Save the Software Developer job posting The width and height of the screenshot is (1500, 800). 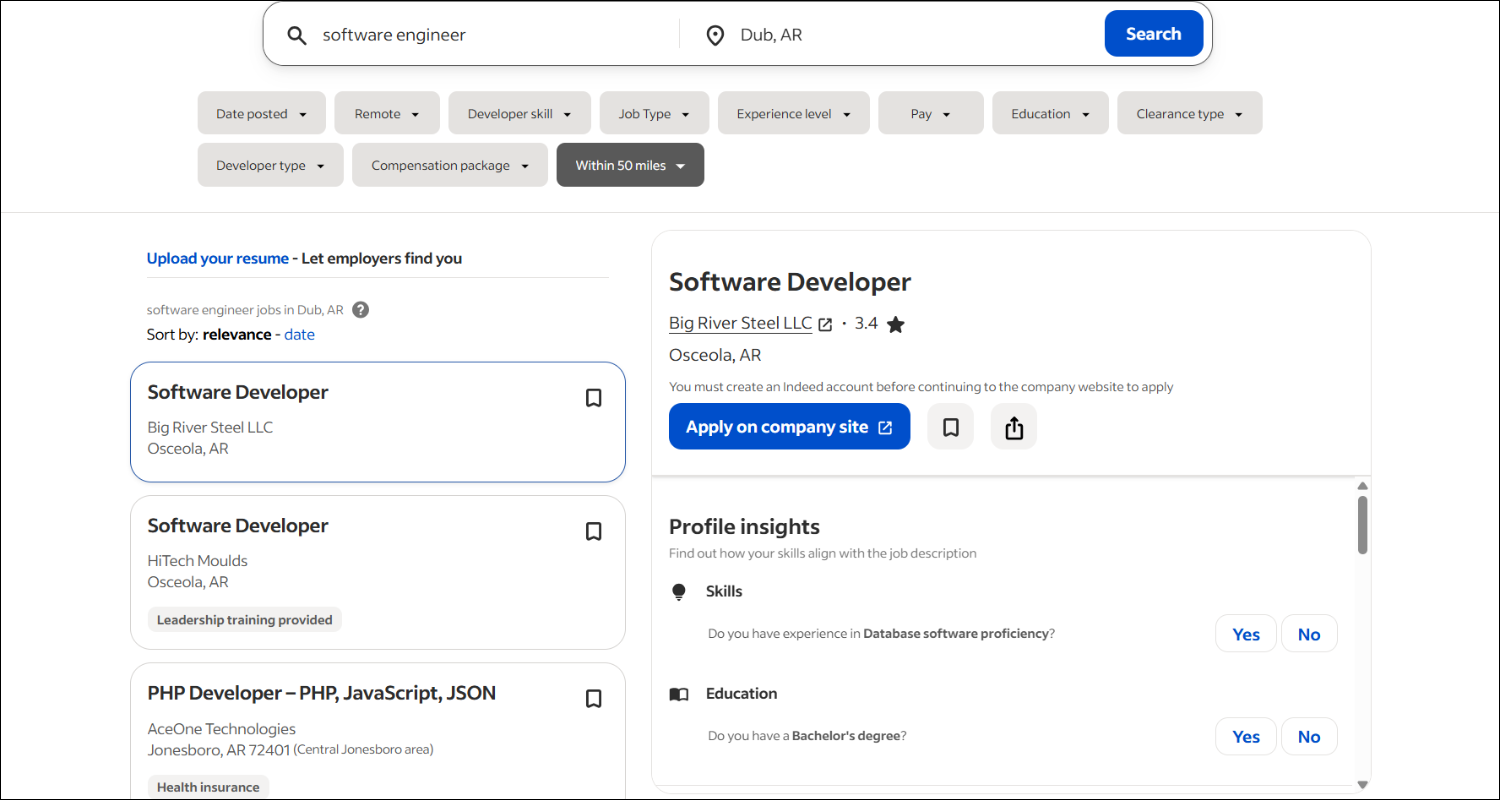(949, 426)
